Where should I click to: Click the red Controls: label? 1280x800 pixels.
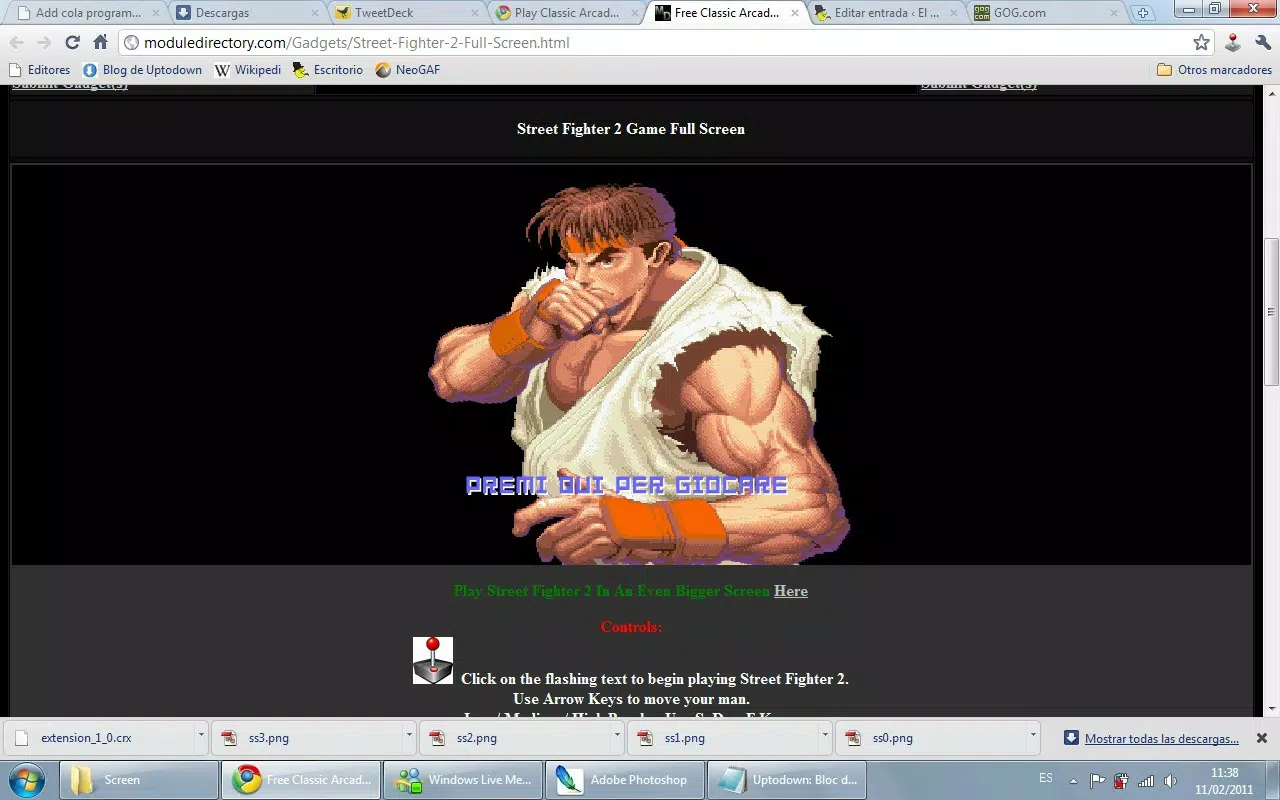coord(631,627)
